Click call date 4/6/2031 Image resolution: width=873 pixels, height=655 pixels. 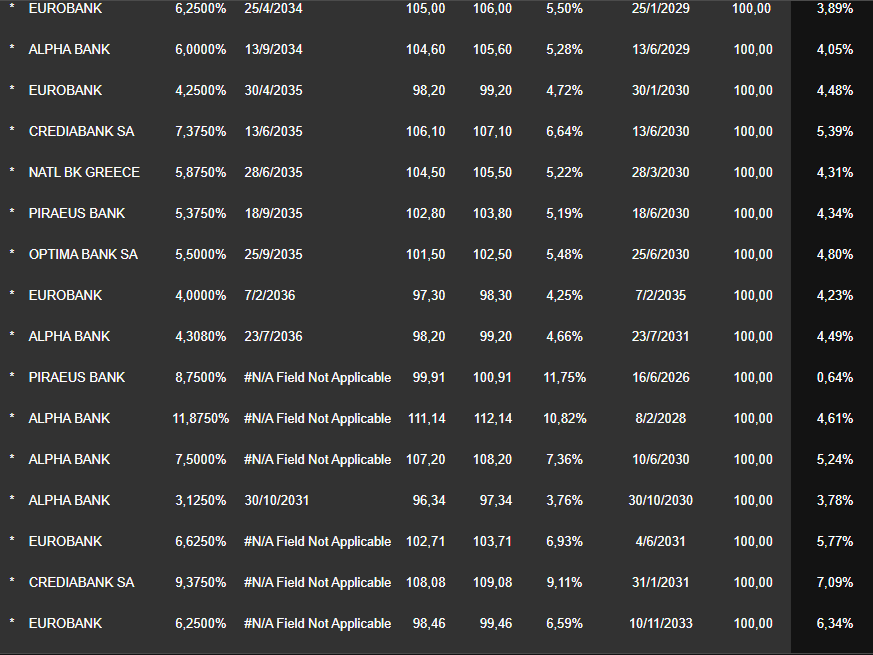point(661,541)
